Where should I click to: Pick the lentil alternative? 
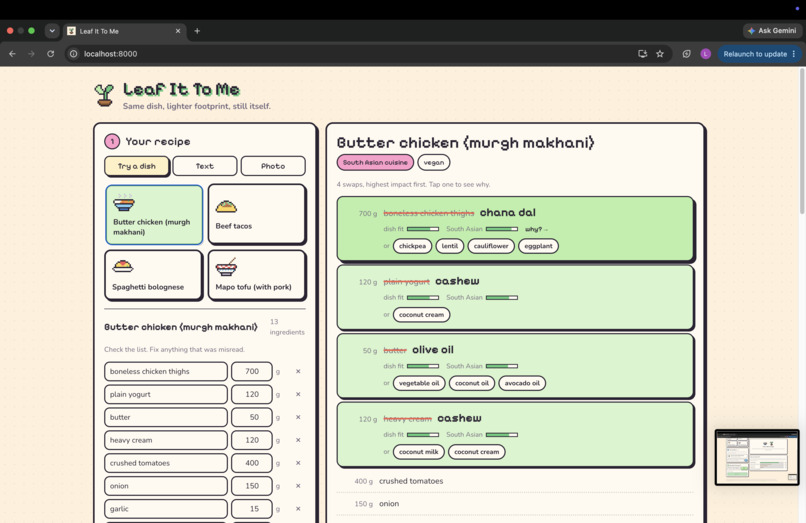coord(450,246)
